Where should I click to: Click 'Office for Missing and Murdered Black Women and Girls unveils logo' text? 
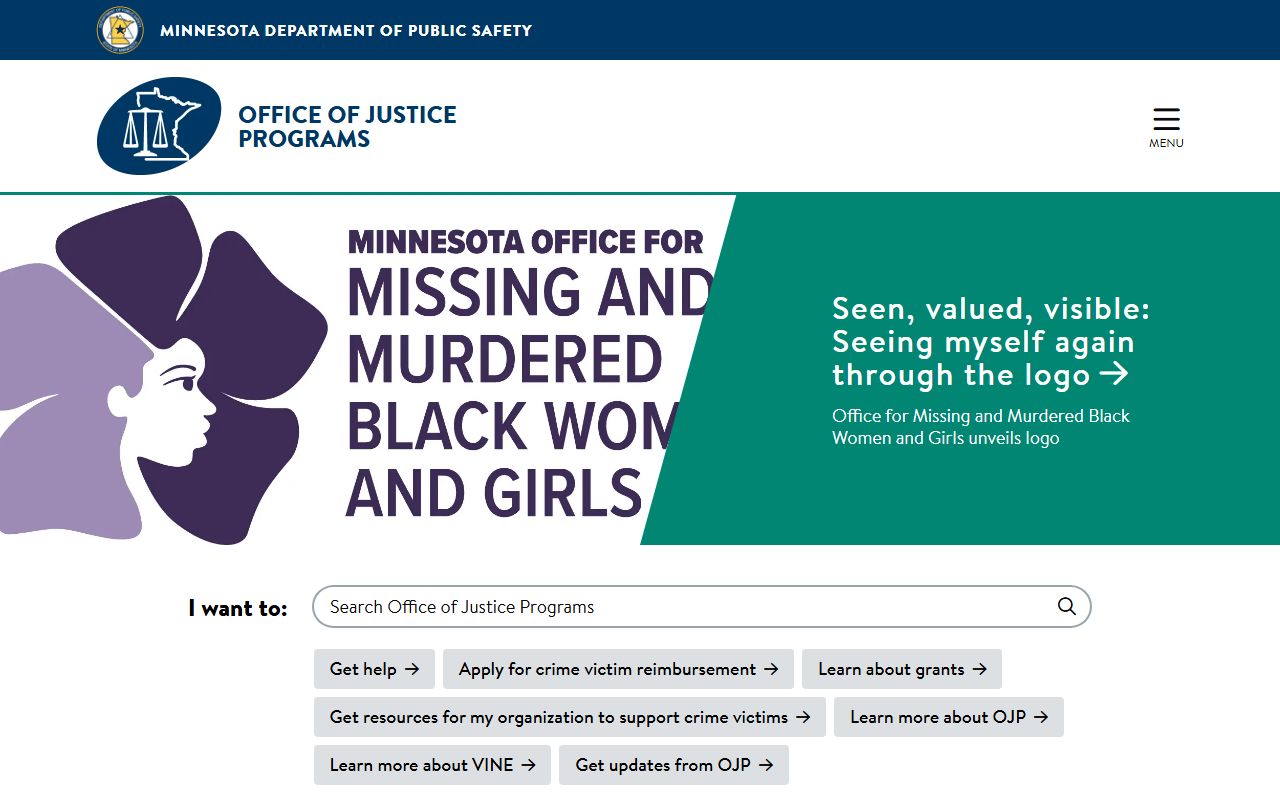(981, 427)
